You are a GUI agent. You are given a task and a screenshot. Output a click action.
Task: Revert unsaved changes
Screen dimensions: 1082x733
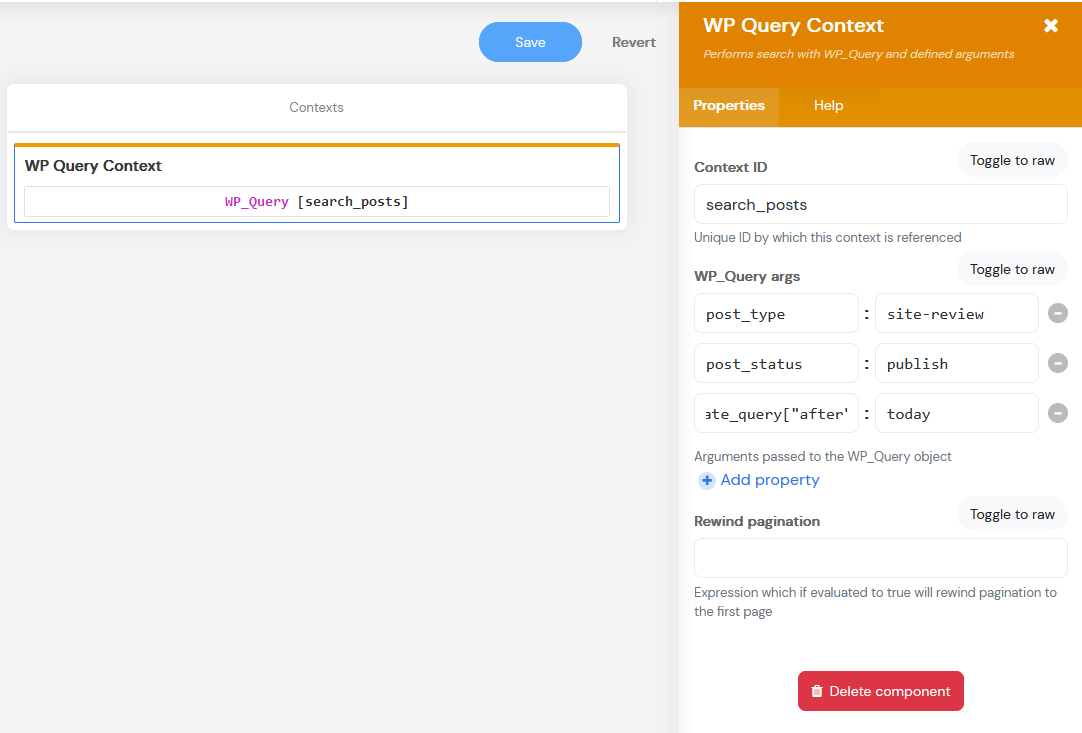click(x=634, y=42)
